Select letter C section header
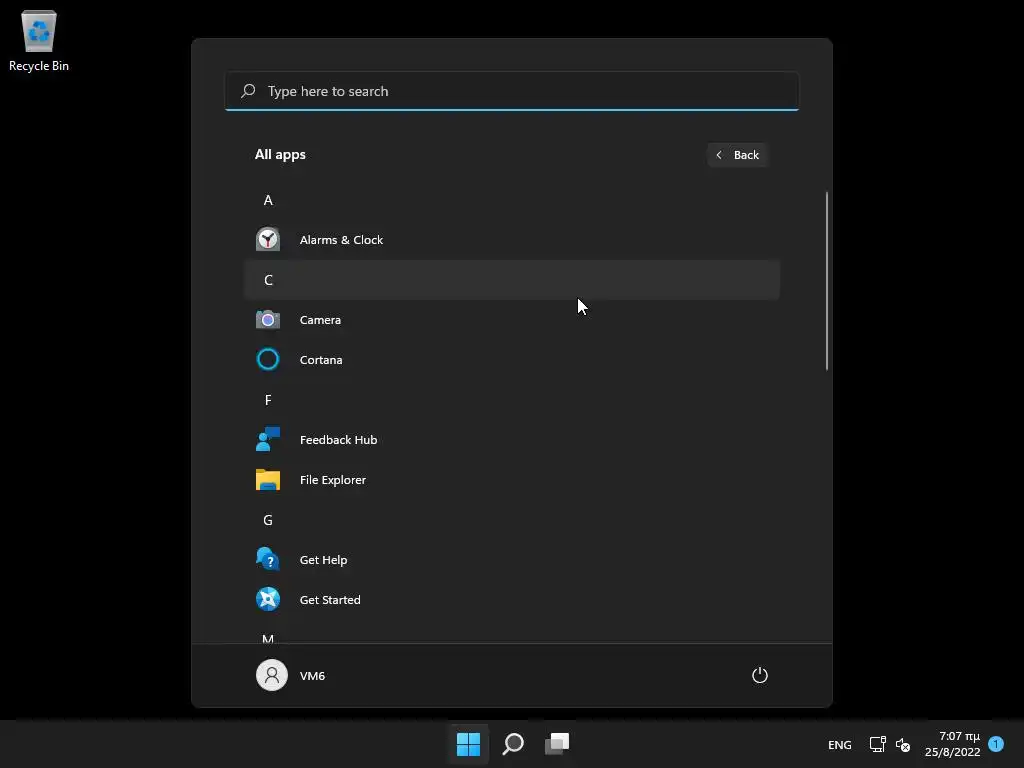Viewport: 1024px width, 768px height. [x=512, y=280]
